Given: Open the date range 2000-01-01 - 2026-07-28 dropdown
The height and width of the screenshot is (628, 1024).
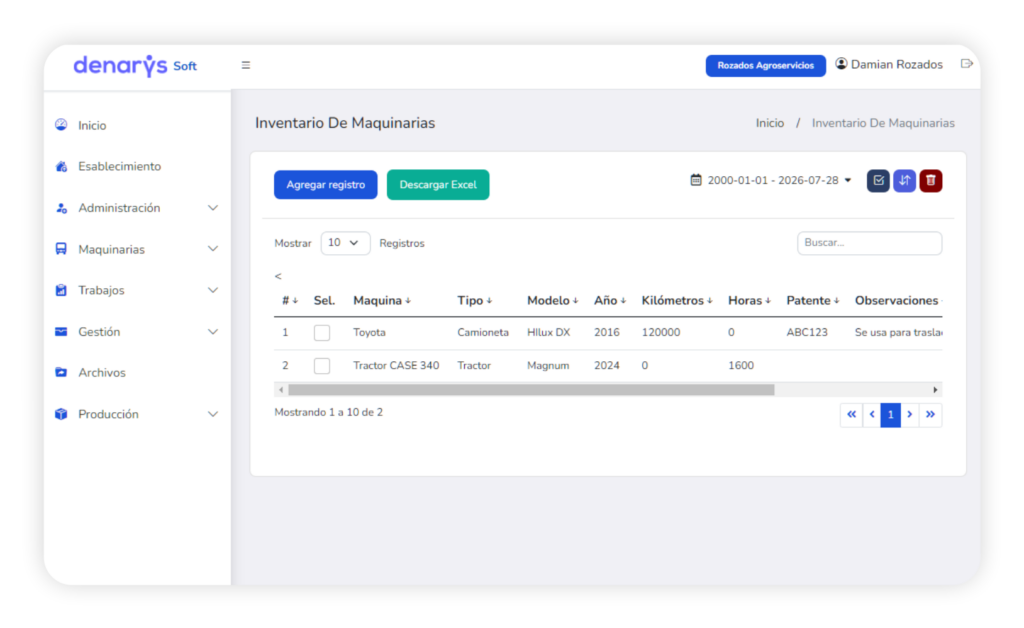Looking at the screenshot, I should click(x=771, y=180).
